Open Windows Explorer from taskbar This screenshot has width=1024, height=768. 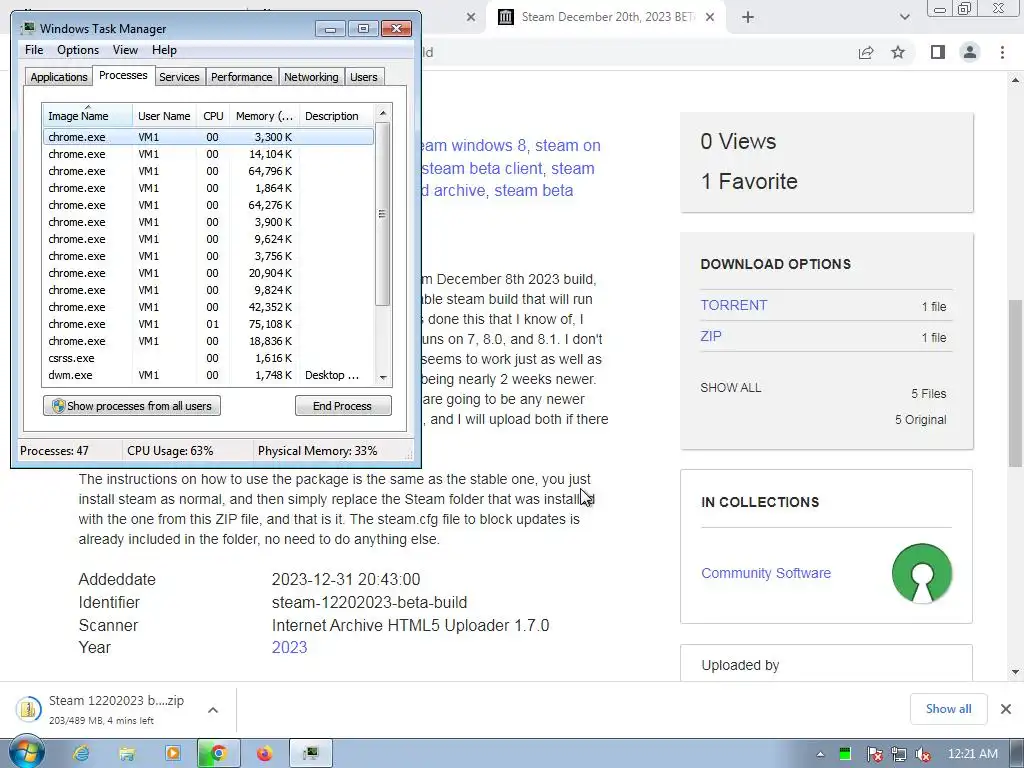click(127, 754)
